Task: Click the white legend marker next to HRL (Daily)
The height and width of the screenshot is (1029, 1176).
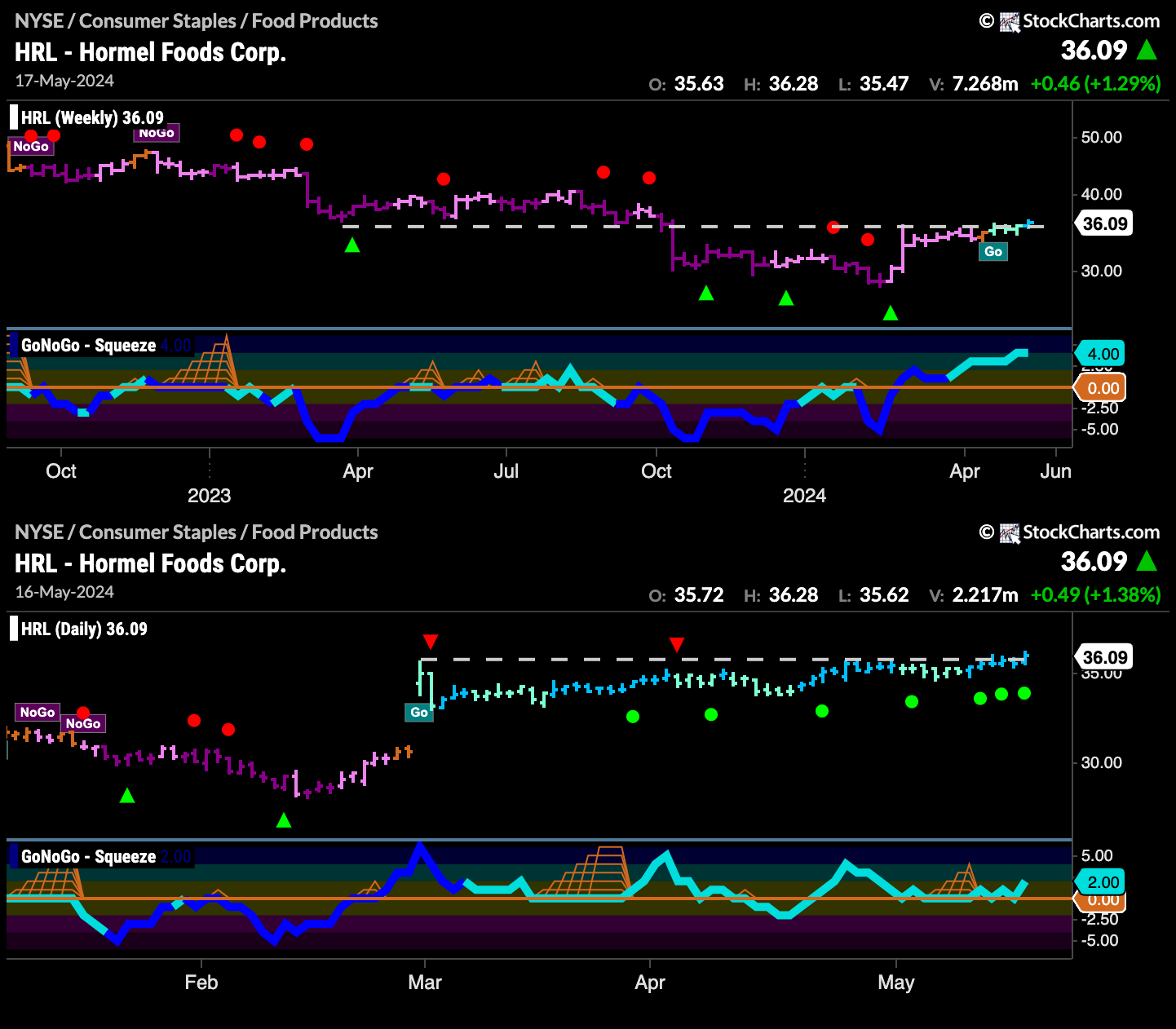Action: 13,629
